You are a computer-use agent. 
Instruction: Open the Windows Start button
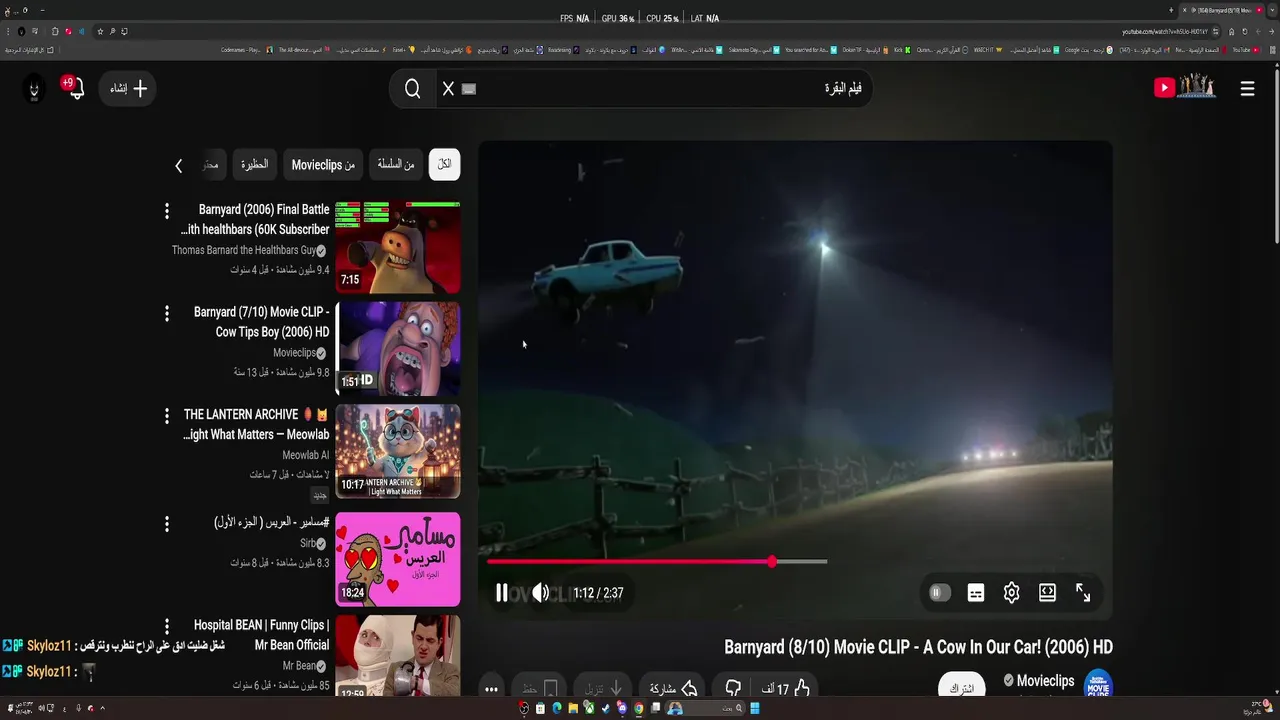(x=755, y=708)
